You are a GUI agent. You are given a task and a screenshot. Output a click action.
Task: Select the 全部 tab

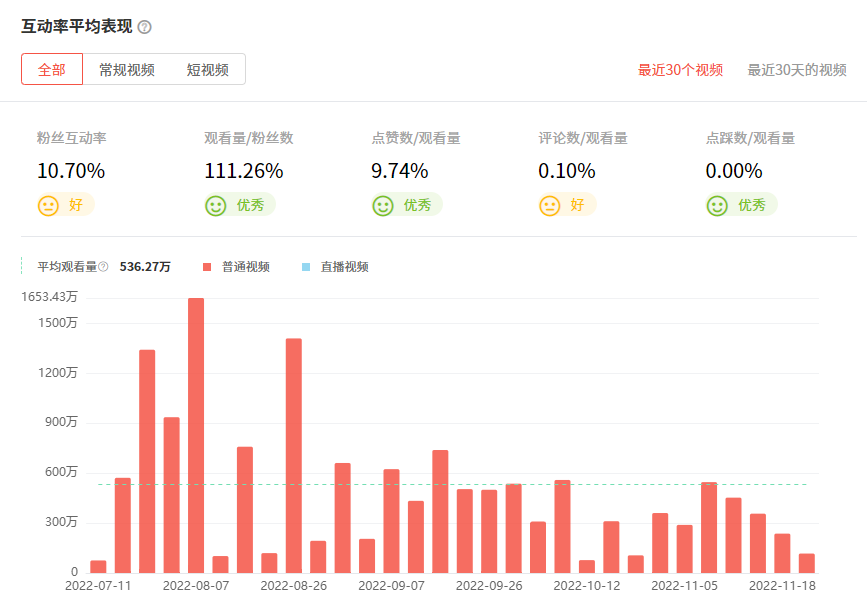52,70
